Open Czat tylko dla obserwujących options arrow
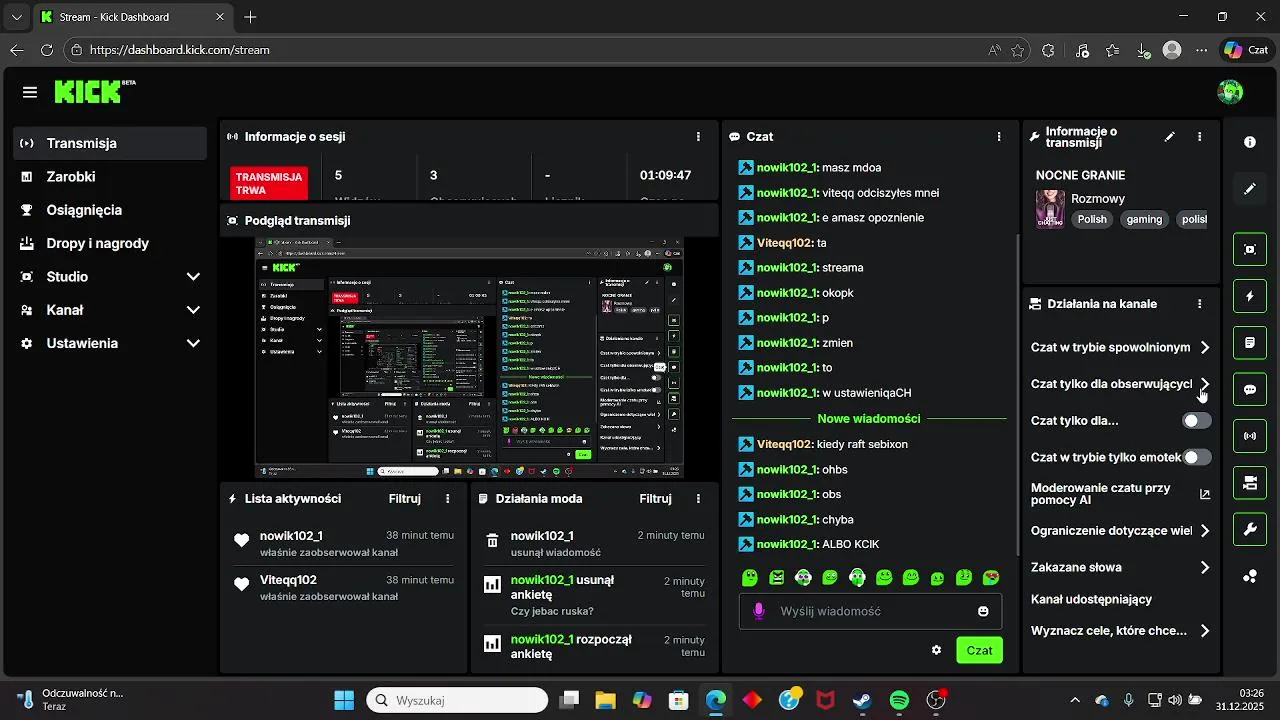Viewport: 1280px width, 720px height. click(1205, 384)
